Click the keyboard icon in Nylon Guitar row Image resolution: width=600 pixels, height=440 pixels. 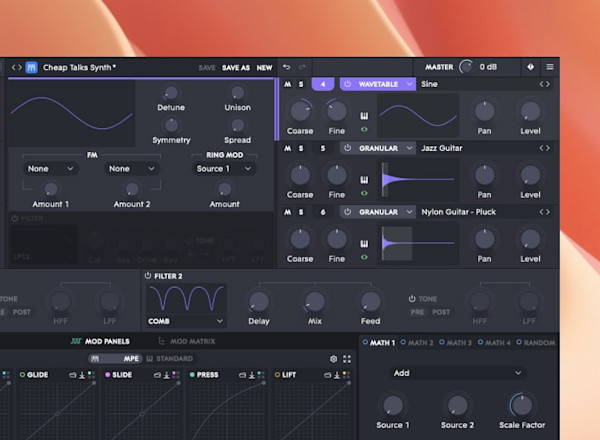(364, 243)
